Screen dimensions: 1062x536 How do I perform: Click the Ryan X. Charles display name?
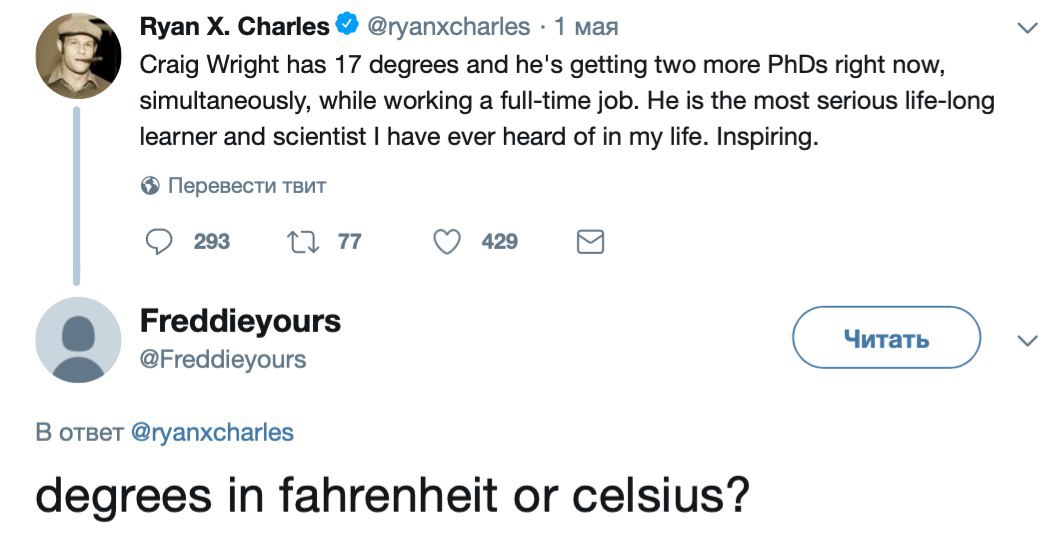pyautogui.click(x=235, y=26)
